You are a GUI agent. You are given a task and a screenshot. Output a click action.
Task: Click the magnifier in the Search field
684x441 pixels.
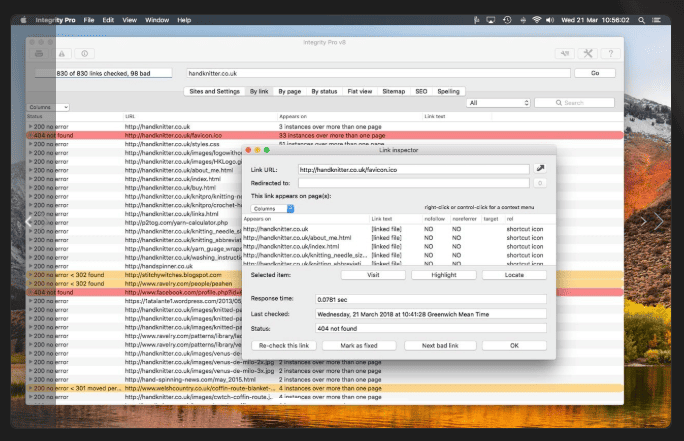pos(558,103)
